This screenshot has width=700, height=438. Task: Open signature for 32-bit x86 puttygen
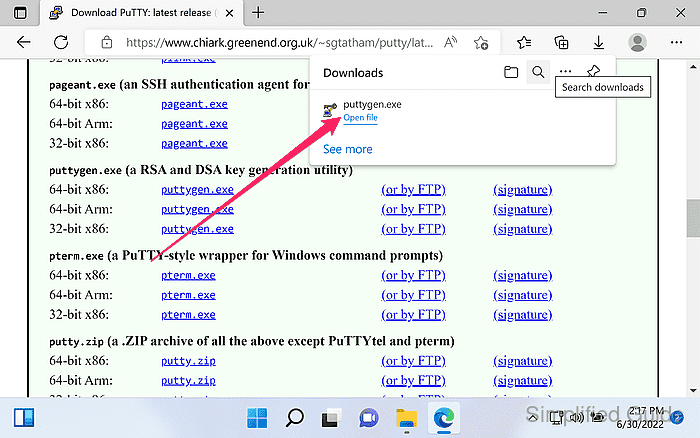pos(523,229)
